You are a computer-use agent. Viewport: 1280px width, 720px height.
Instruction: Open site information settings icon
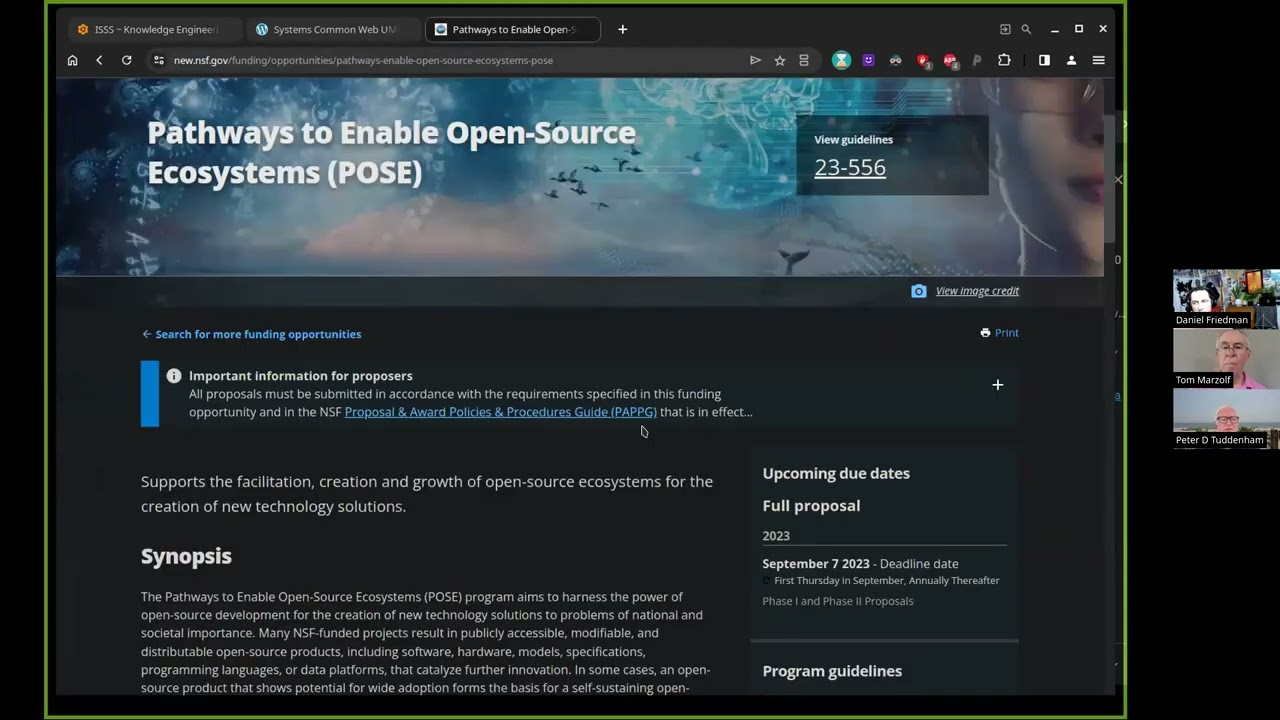pyautogui.click(x=158, y=60)
